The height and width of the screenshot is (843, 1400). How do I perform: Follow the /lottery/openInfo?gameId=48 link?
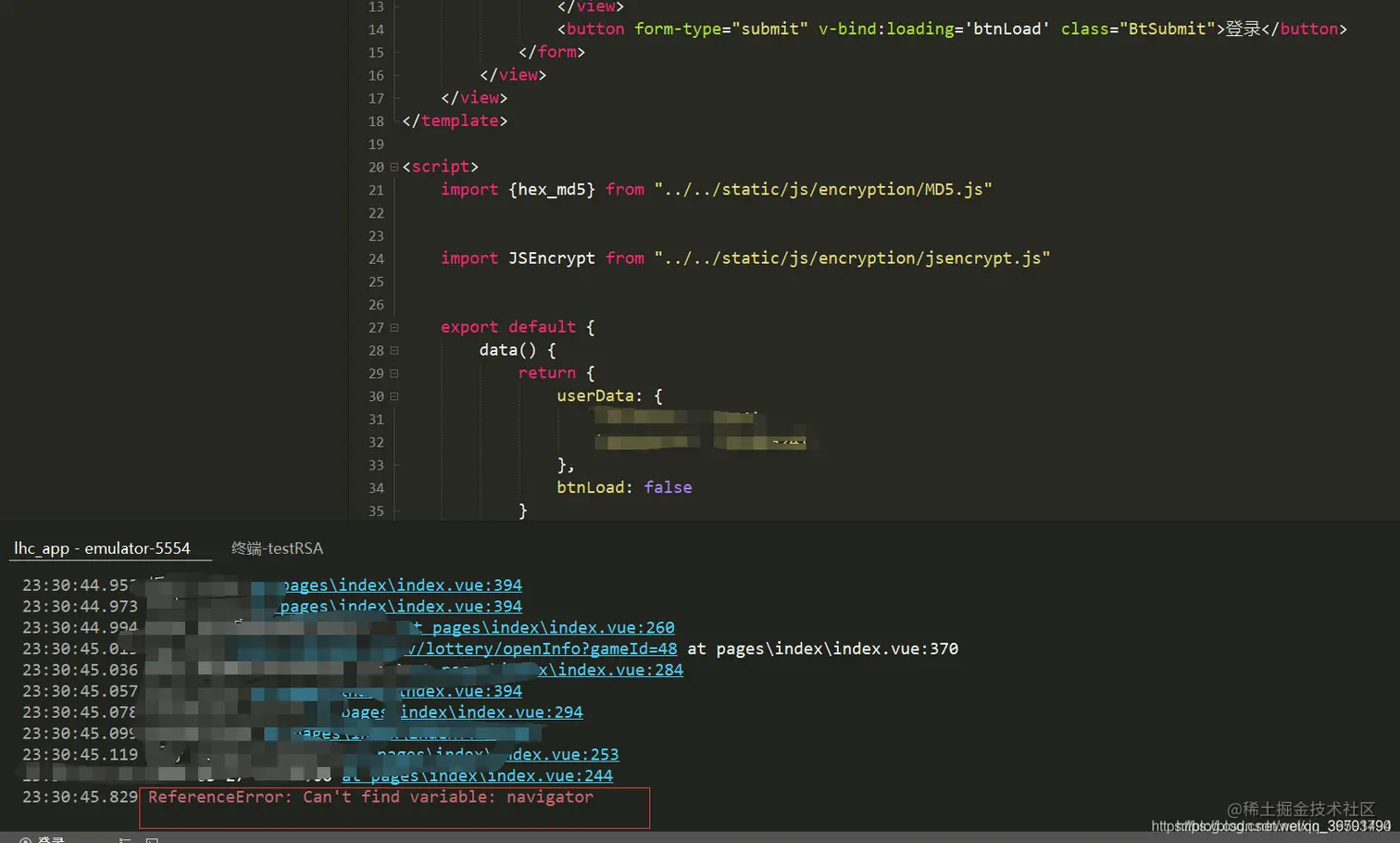542,649
